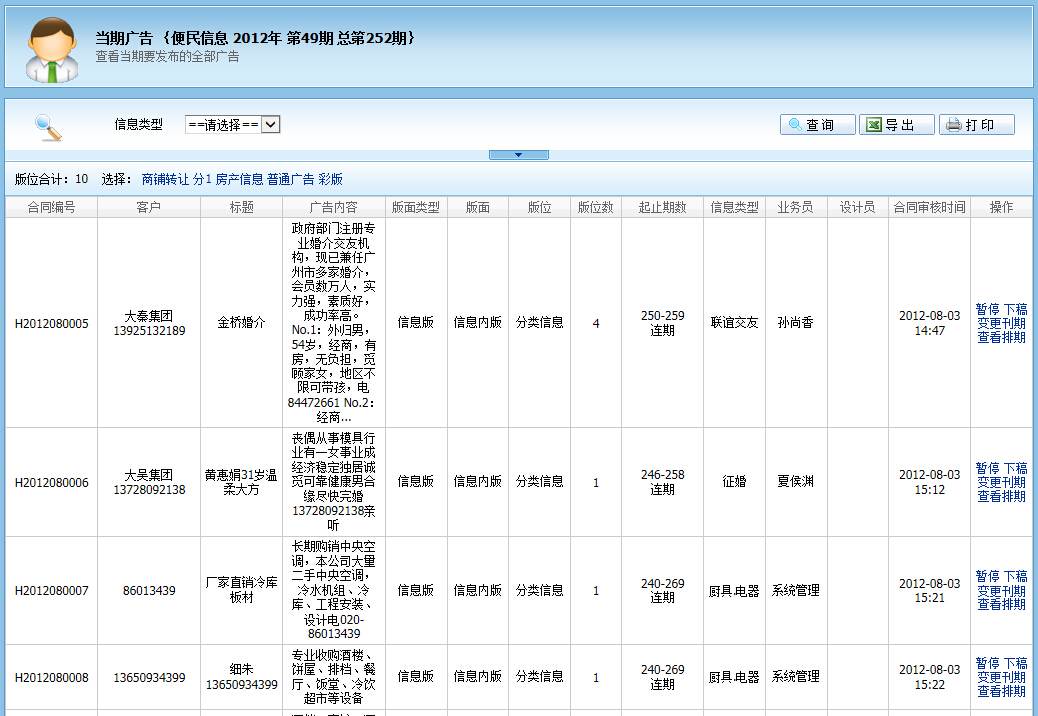Click the 合同审核时间 column header
This screenshot has width=1038, height=716.
(x=929, y=207)
